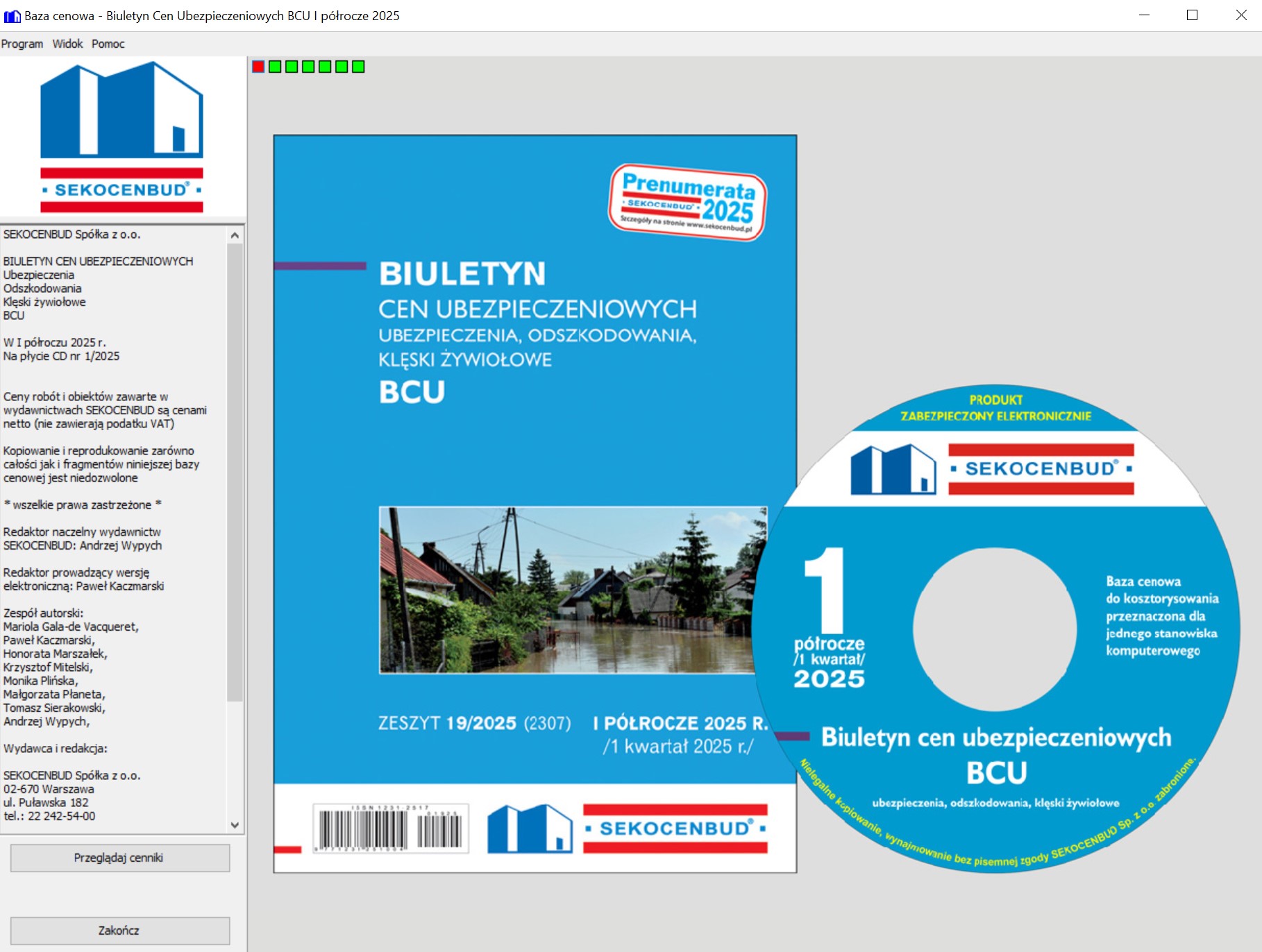Click the SEKOCENBUD logo in the sidebar
This screenshot has height=952, width=1262.
point(121,137)
